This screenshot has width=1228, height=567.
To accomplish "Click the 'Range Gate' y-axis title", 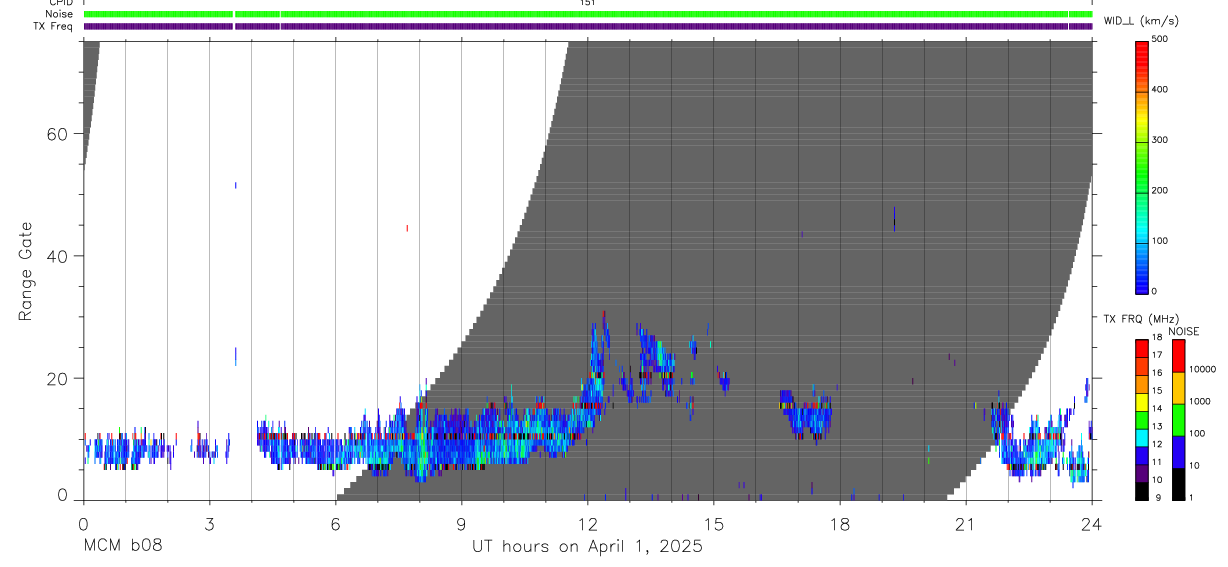I will 27,271.
